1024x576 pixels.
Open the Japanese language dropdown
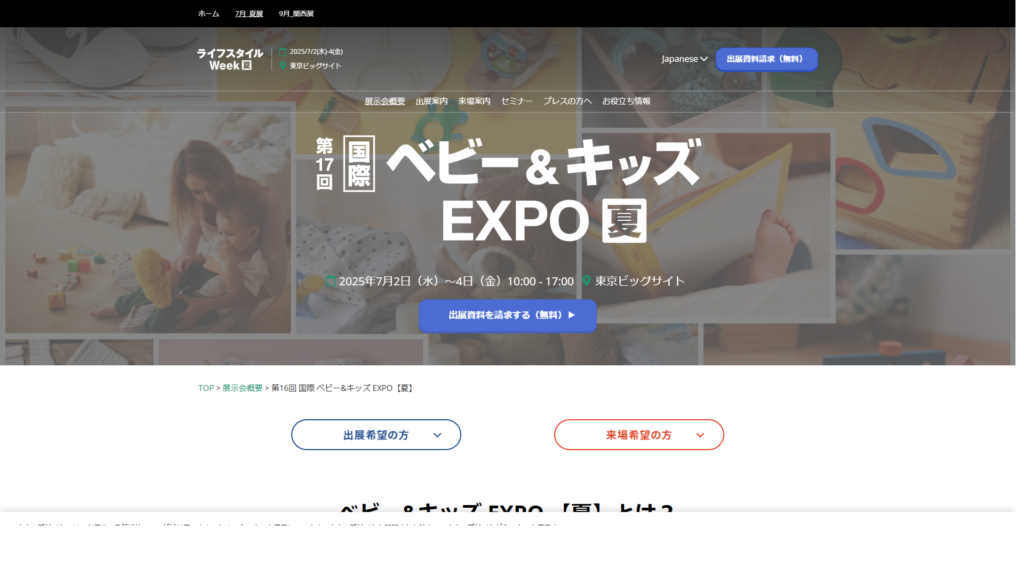click(x=684, y=59)
